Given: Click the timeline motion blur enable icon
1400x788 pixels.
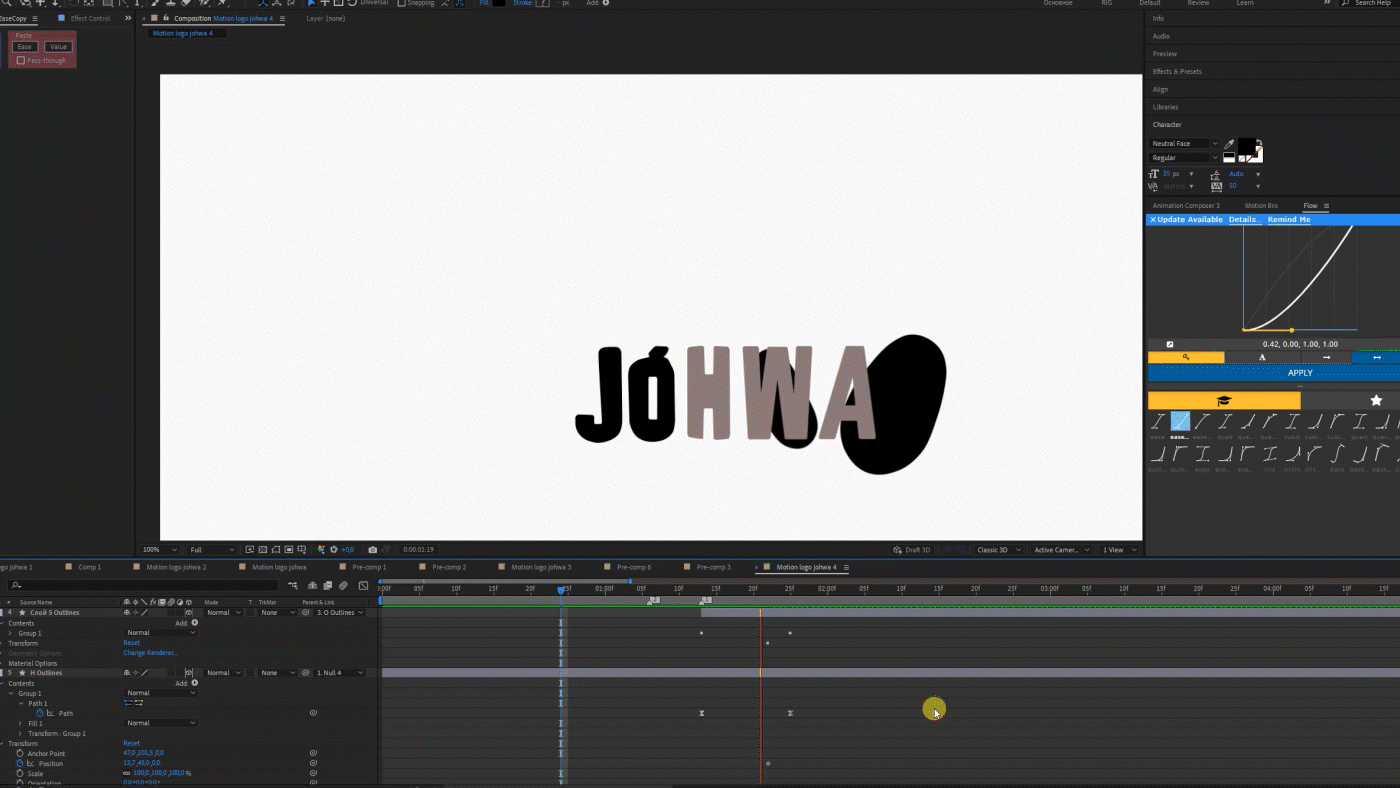Looking at the screenshot, I should [343, 586].
